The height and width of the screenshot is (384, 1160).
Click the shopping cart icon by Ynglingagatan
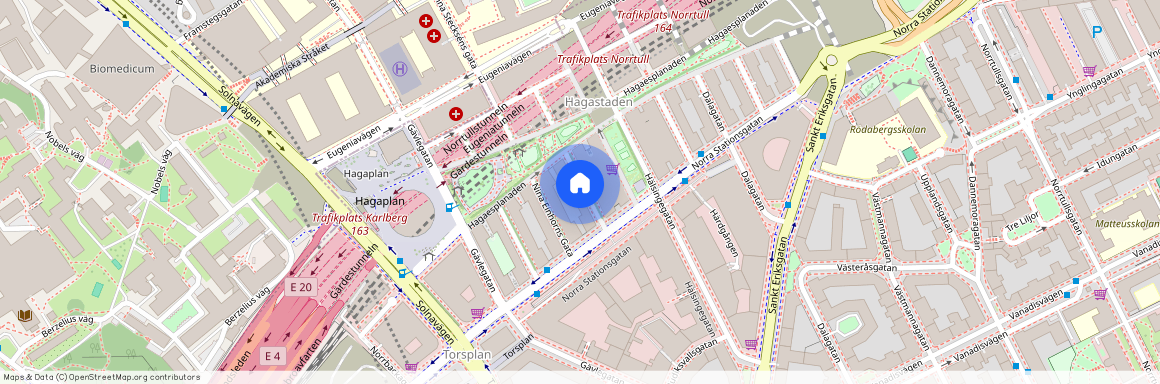[1089, 71]
